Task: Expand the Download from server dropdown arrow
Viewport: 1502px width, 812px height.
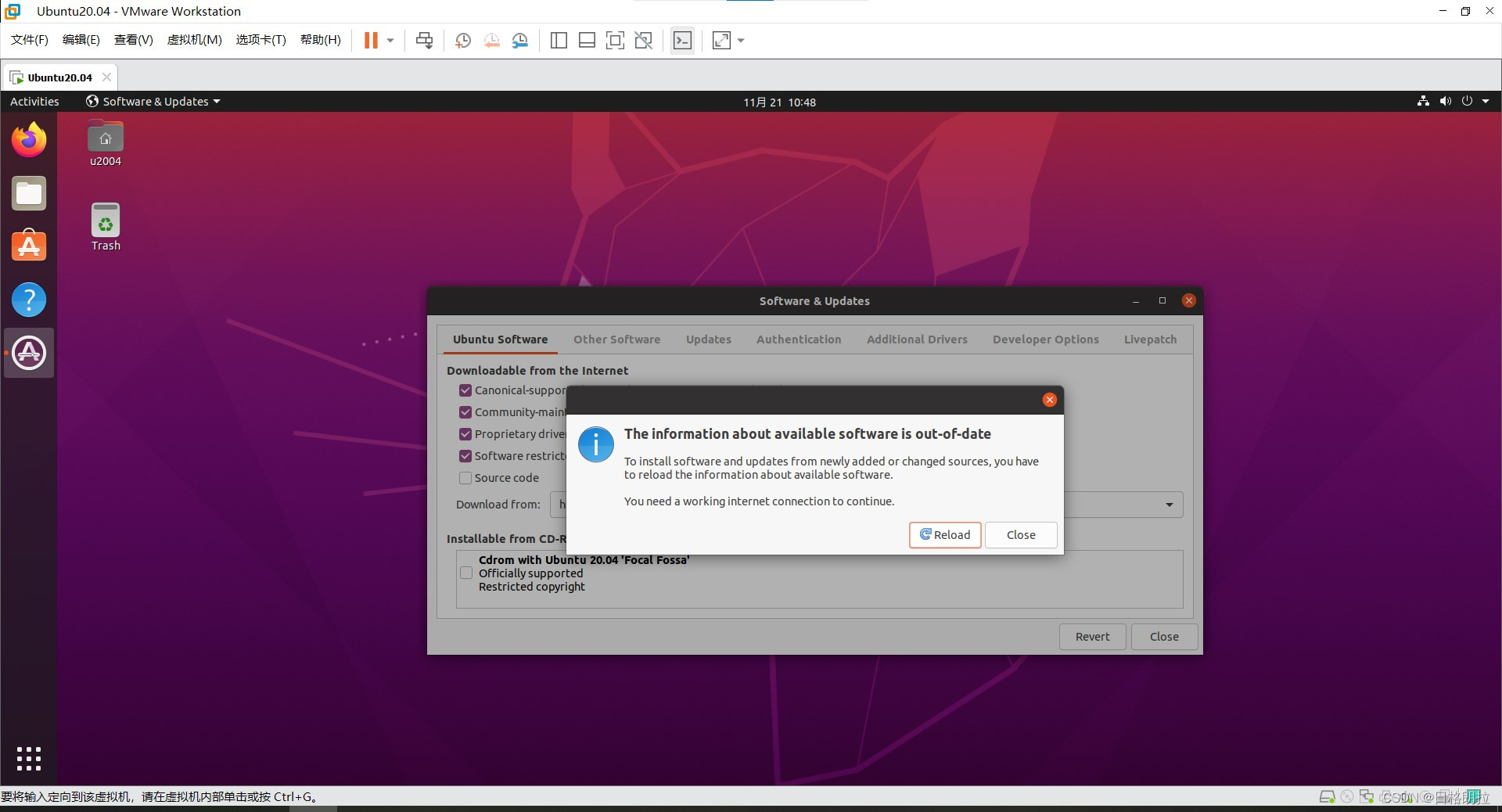Action: click(x=1169, y=505)
